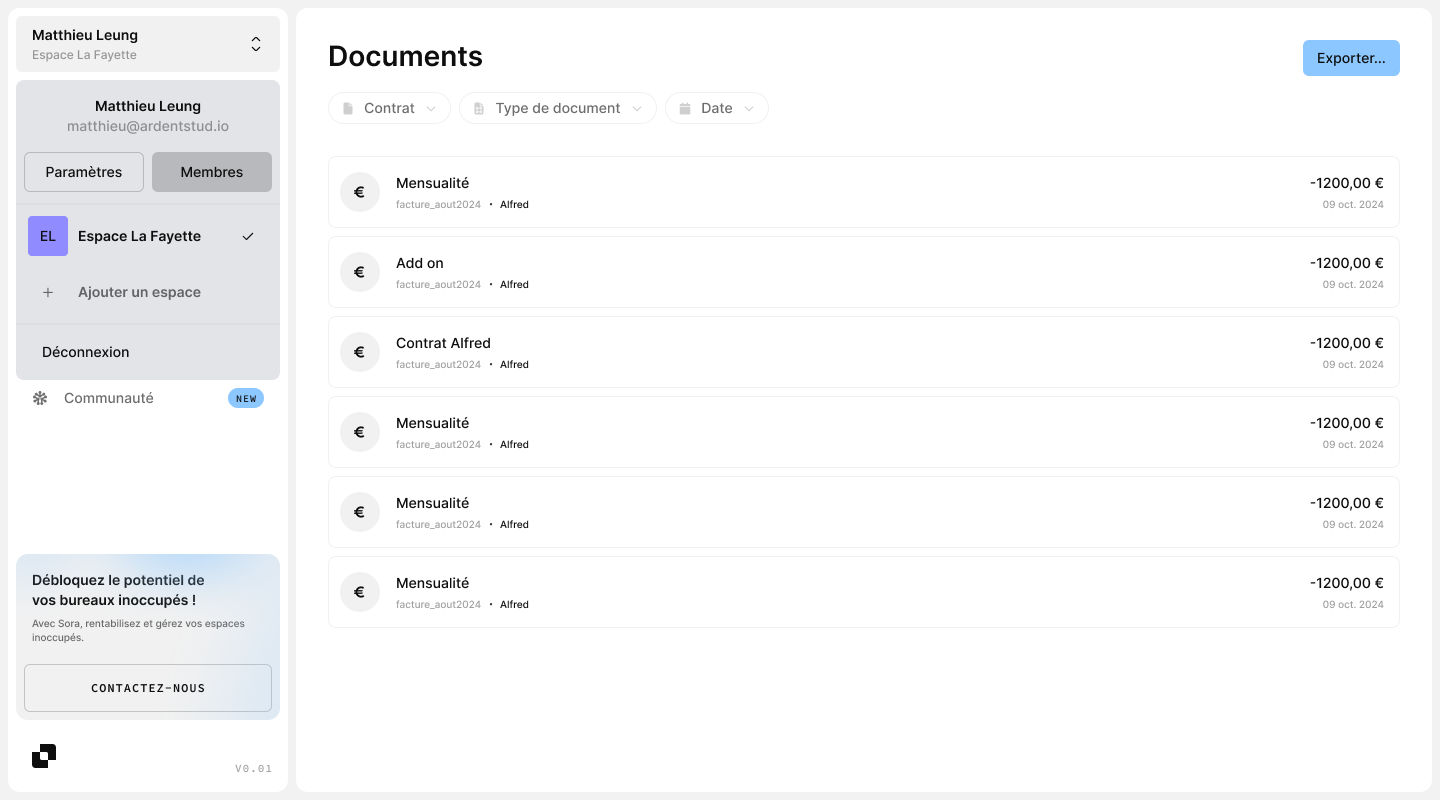
Task: Click the document icon in Contrat filter
Action: click(348, 108)
